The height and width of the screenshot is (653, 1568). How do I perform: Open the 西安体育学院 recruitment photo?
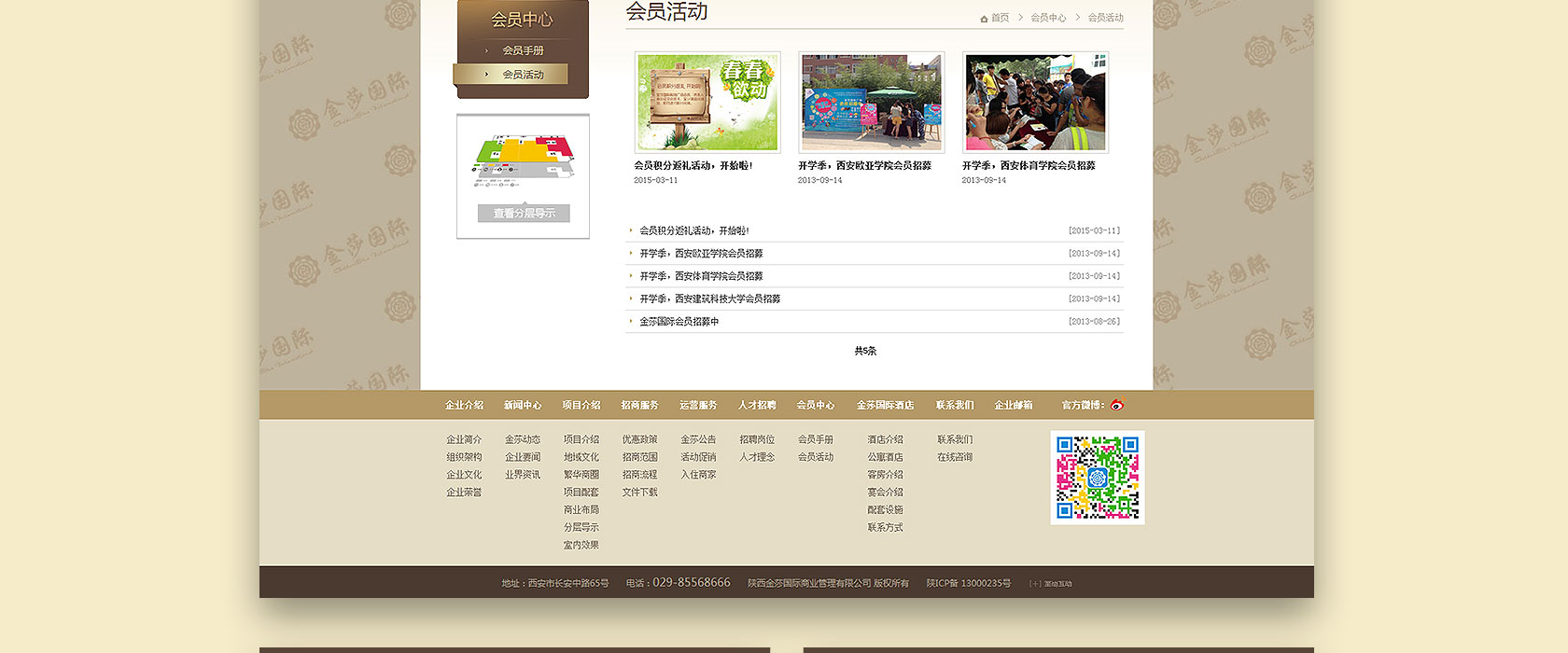pos(1035,102)
